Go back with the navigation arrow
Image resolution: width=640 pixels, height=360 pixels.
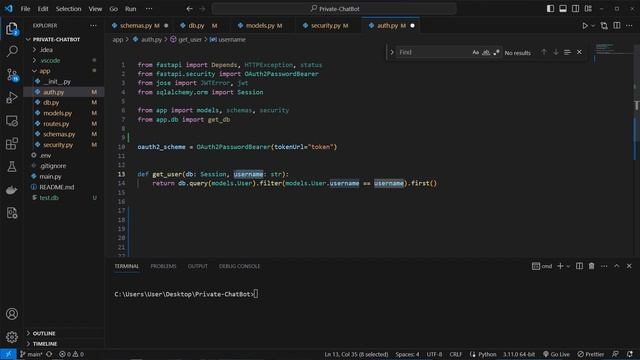(x=189, y=9)
